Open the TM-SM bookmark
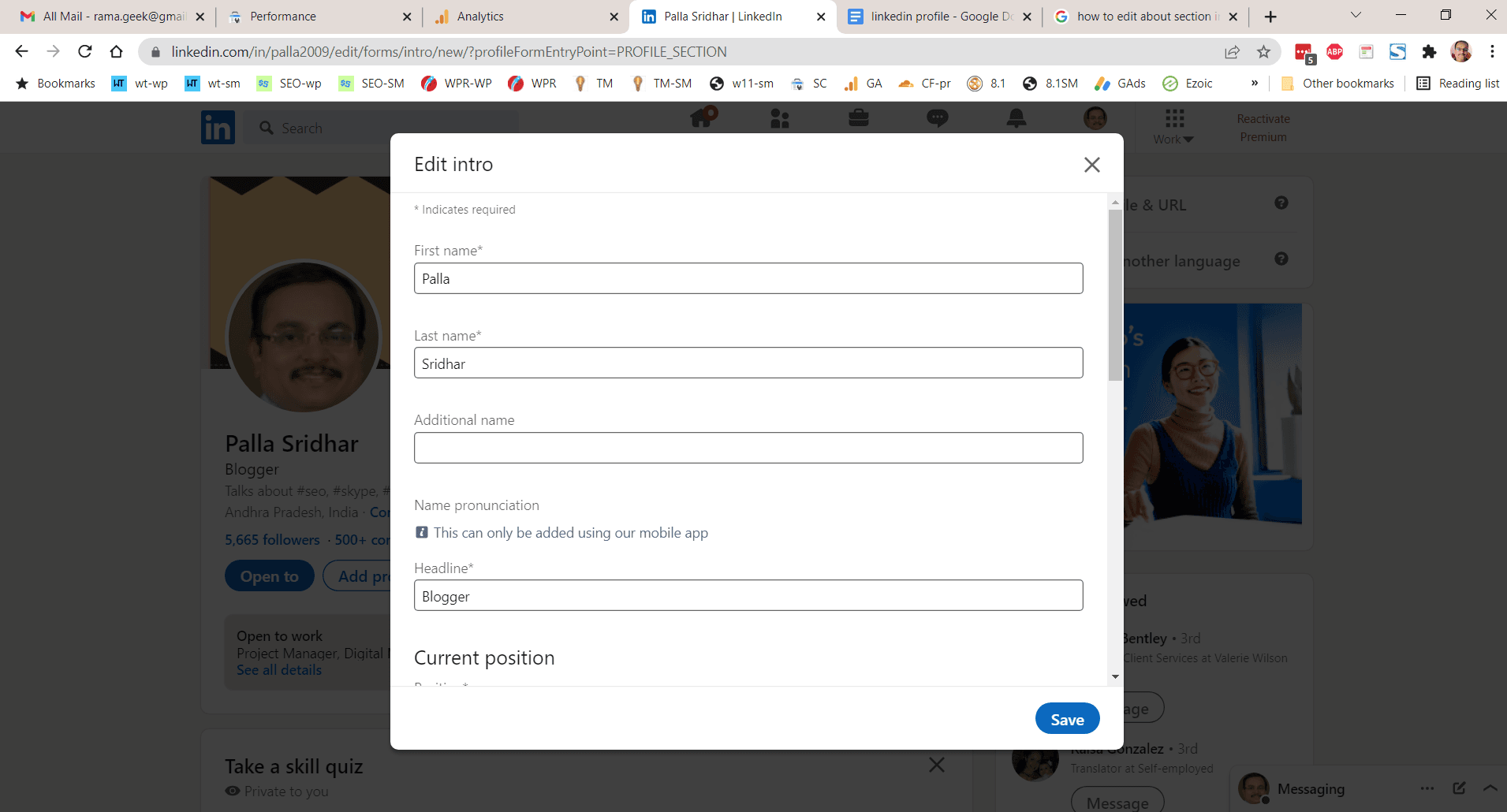The width and height of the screenshot is (1507, 812). [662, 84]
